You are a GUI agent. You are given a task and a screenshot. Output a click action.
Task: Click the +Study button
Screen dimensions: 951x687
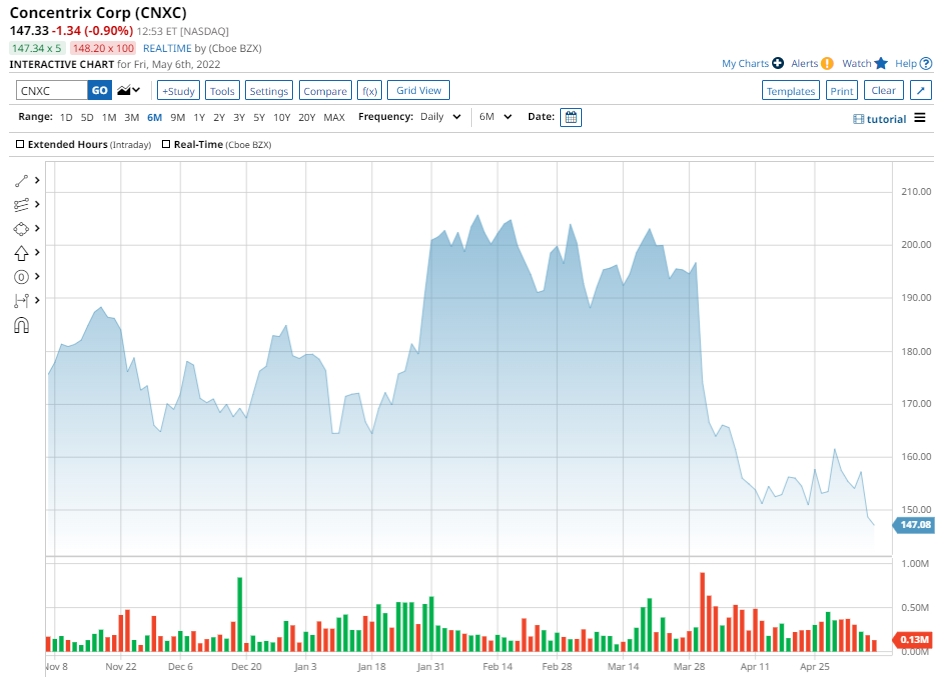click(178, 90)
